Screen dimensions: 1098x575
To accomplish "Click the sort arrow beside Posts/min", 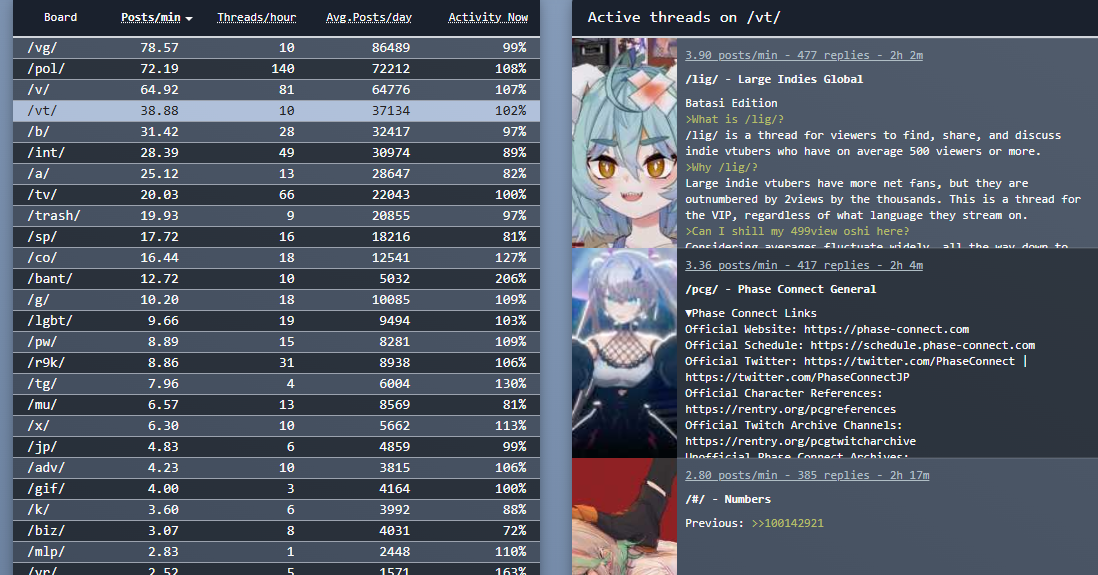I will pyautogui.click(x=189, y=19).
